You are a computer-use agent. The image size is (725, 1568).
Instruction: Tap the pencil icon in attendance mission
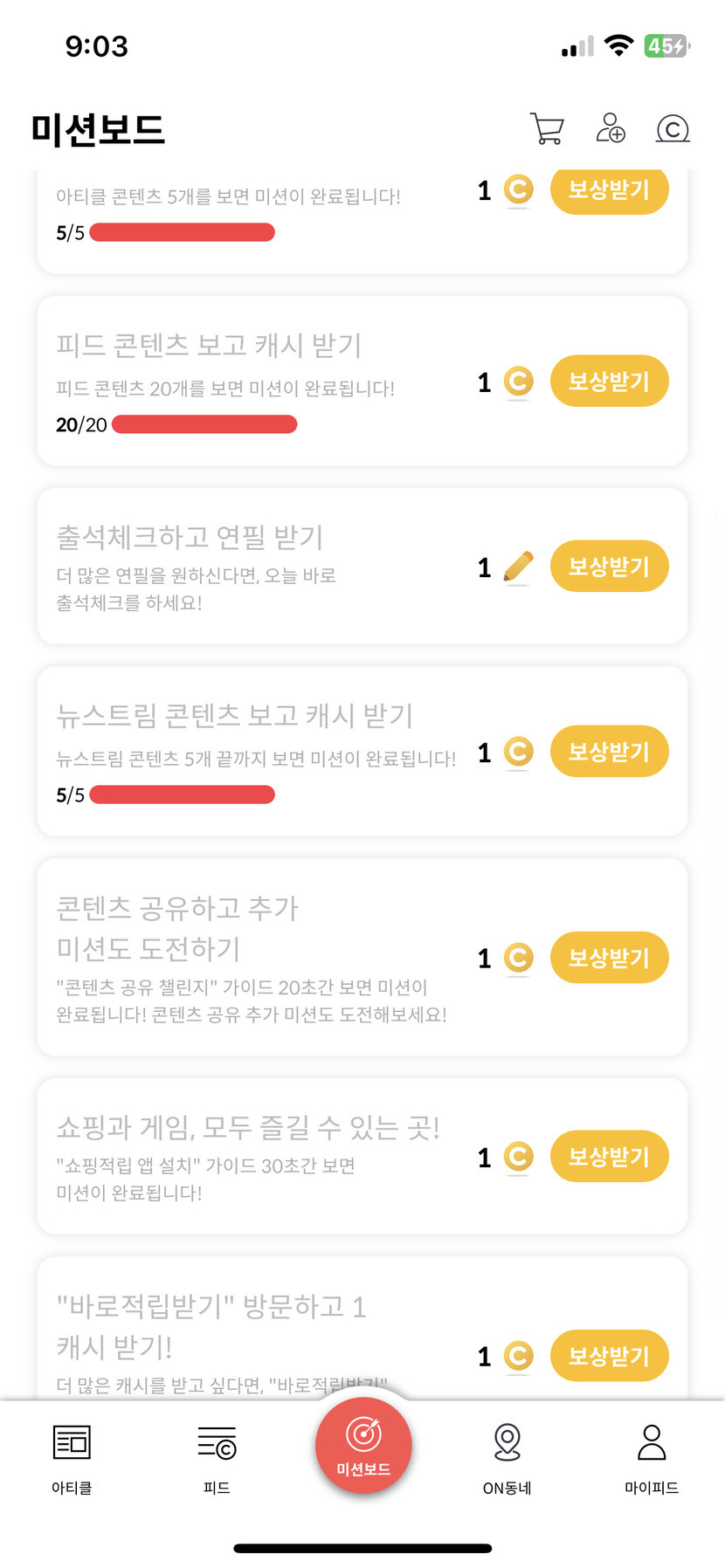(519, 567)
